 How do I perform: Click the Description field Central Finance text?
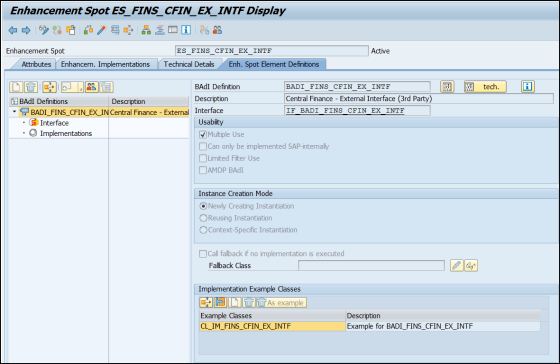click(419, 99)
